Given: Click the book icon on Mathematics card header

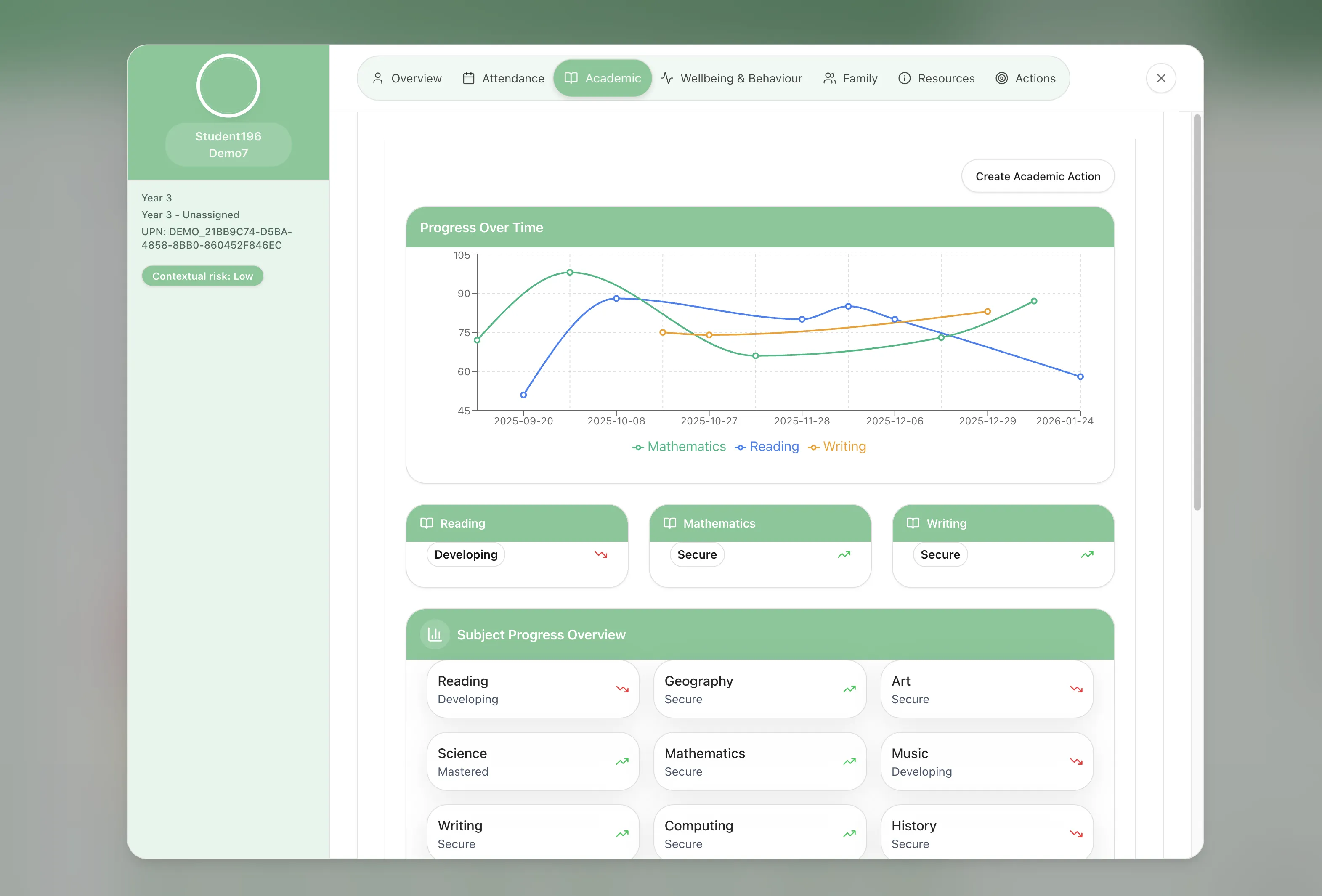Looking at the screenshot, I should [x=669, y=523].
